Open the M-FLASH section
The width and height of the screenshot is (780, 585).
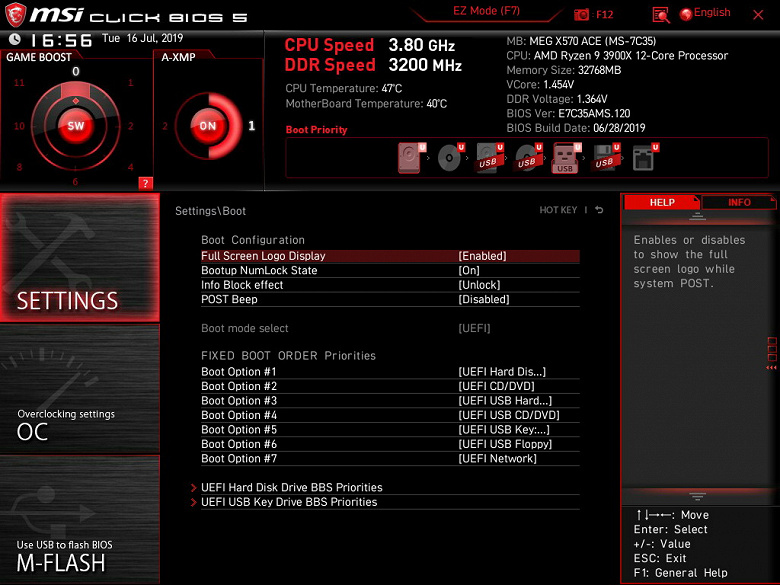(x=80, y=520)
